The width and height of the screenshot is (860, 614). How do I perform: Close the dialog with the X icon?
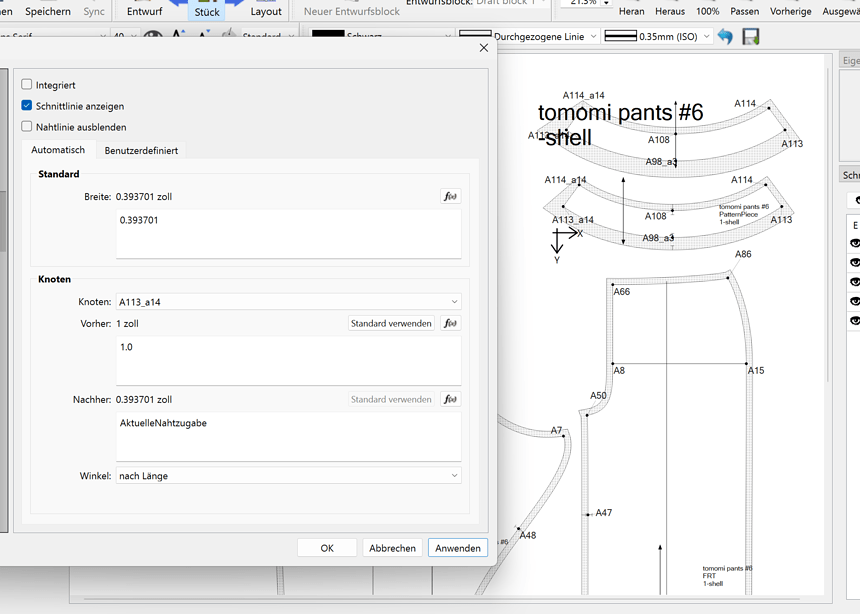484,48
